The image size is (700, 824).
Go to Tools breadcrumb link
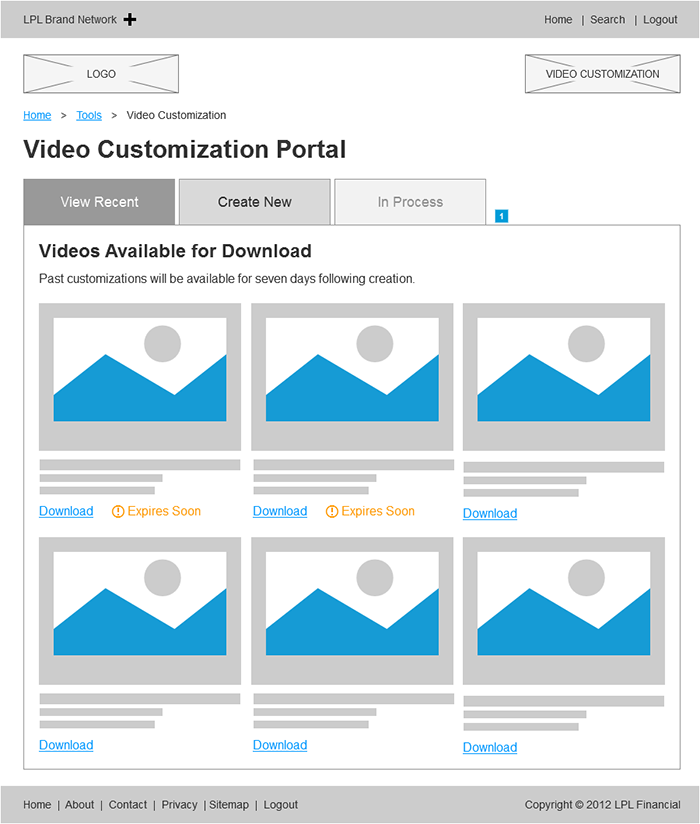[89, 115]
